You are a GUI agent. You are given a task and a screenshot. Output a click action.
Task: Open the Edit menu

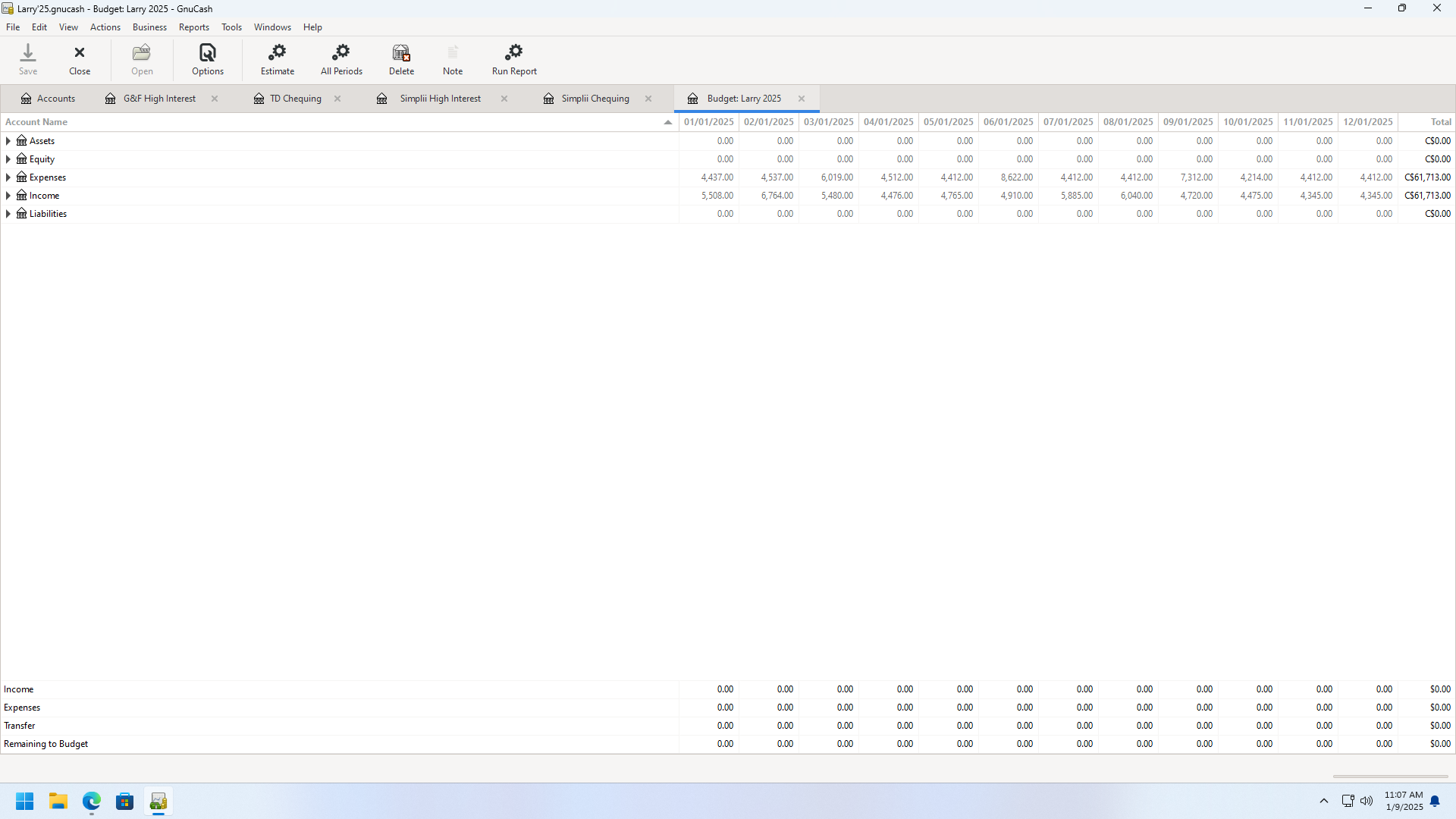click(x=39, y=27)
